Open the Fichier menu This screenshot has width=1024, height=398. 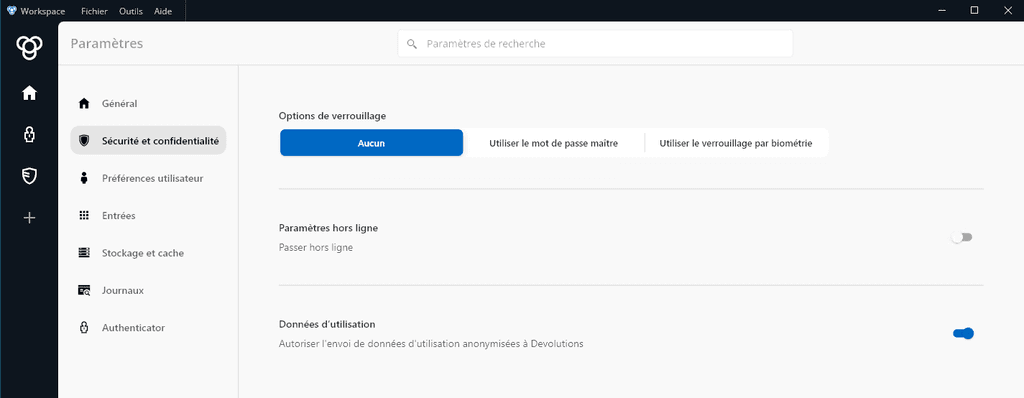95,11
